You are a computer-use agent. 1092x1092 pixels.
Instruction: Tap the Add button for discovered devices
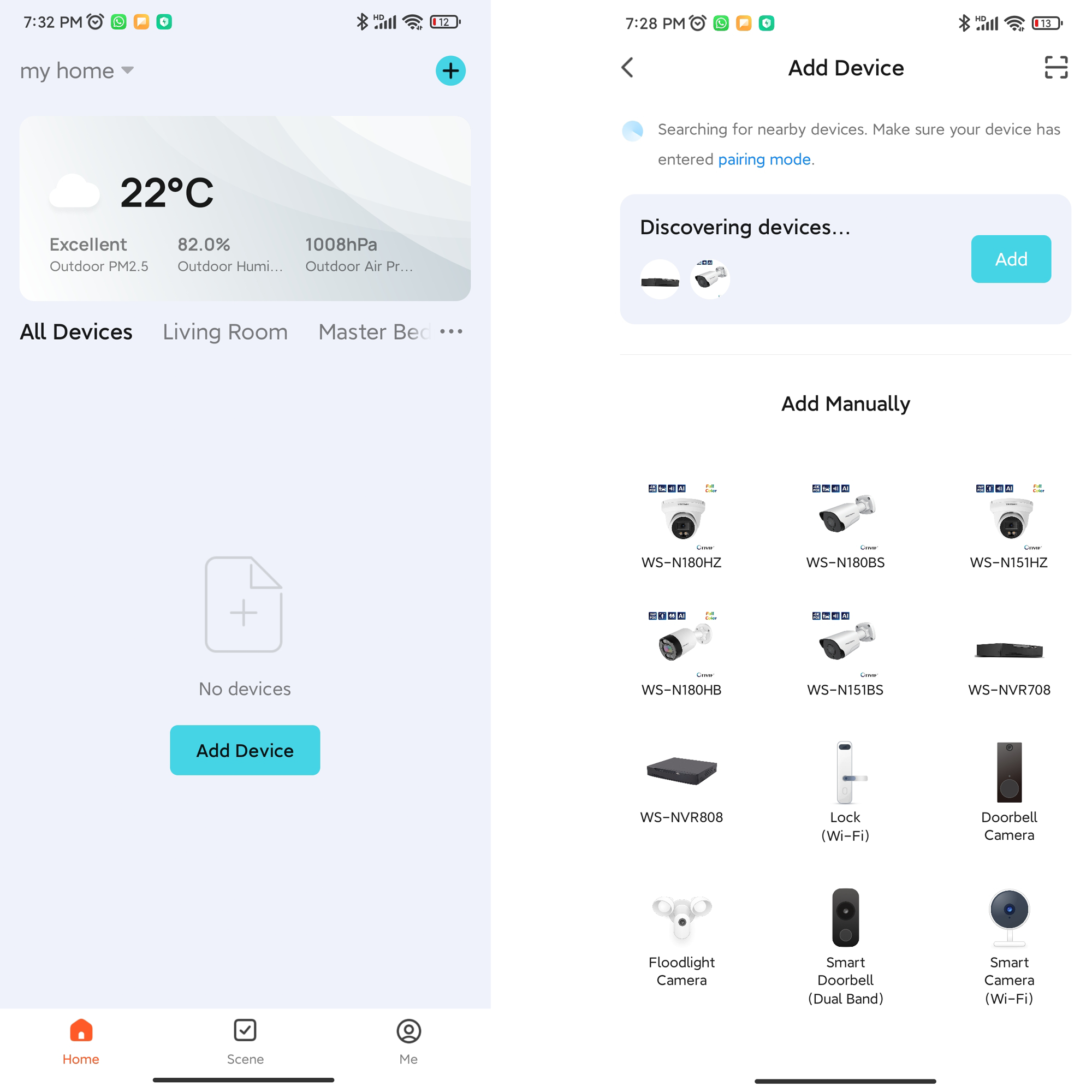click(x=1011, y=259)
